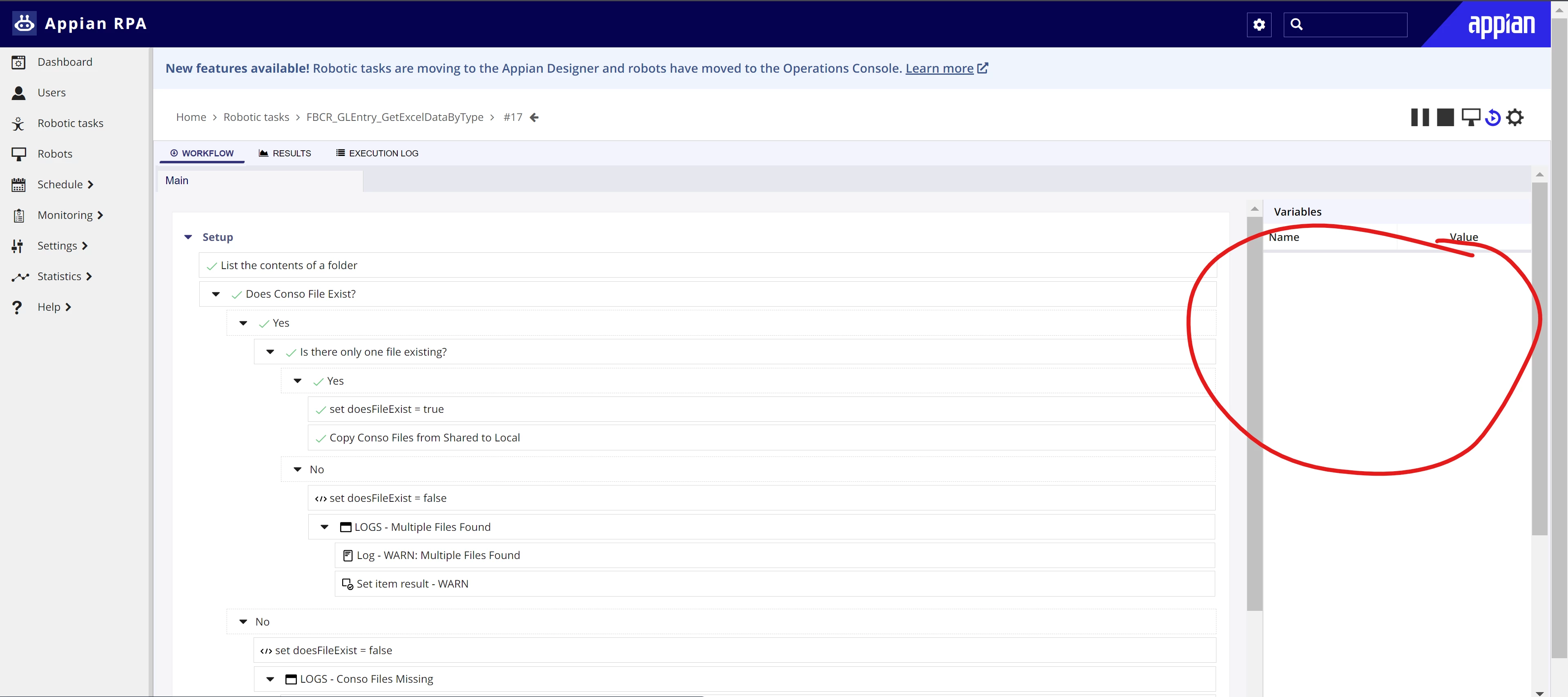Click the window icon on LOGS - Conso Files Missing
Image resolution: width=1568 pixels, height=697 pixels.
291,679
